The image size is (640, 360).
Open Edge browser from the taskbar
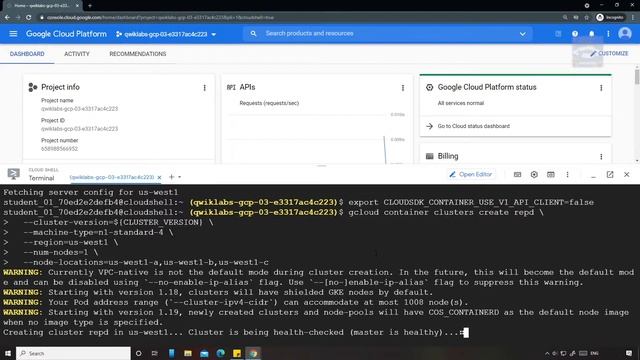coord(220,353)
